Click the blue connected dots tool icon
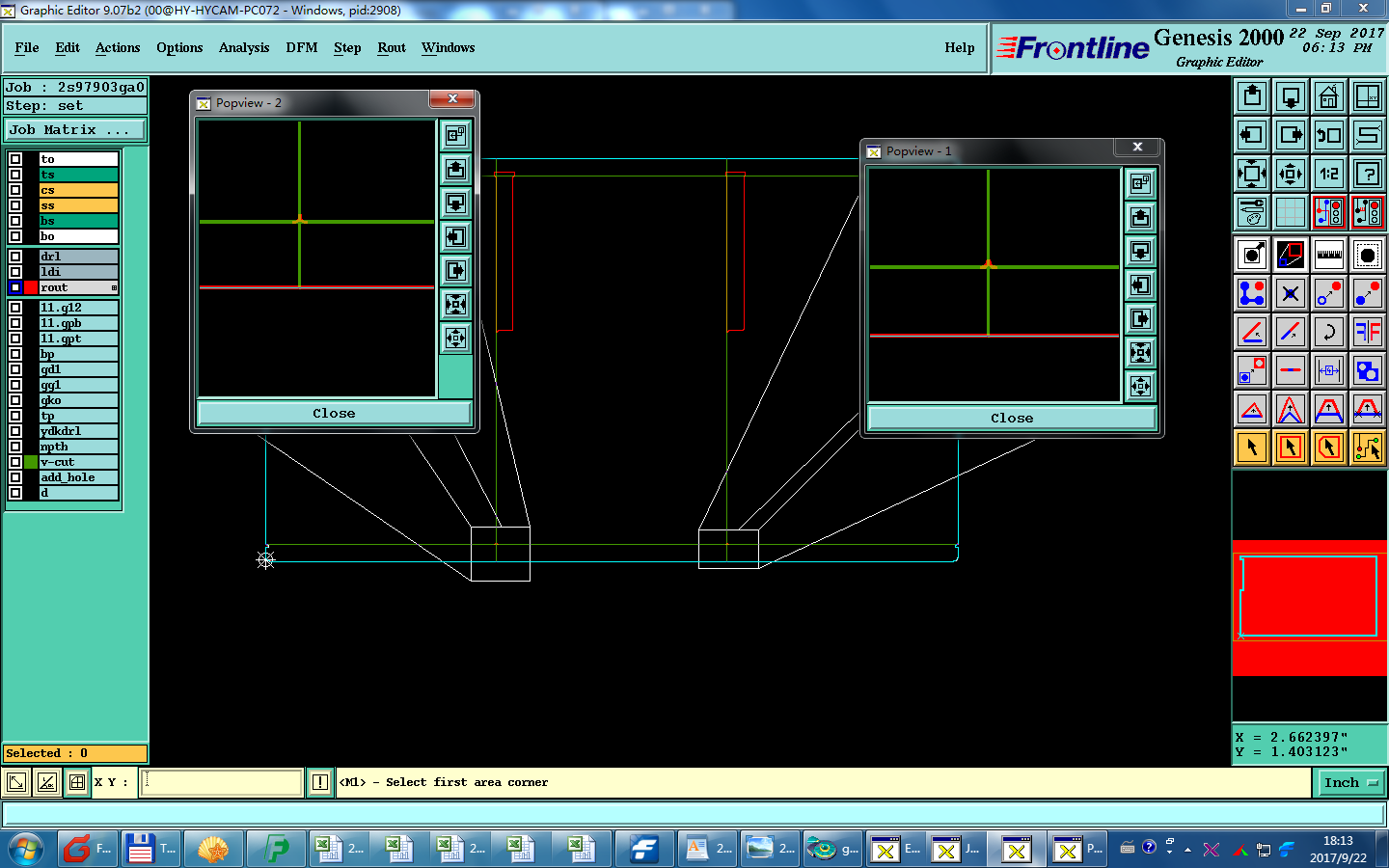The image size is (1389, 868). click(1252, 293)
